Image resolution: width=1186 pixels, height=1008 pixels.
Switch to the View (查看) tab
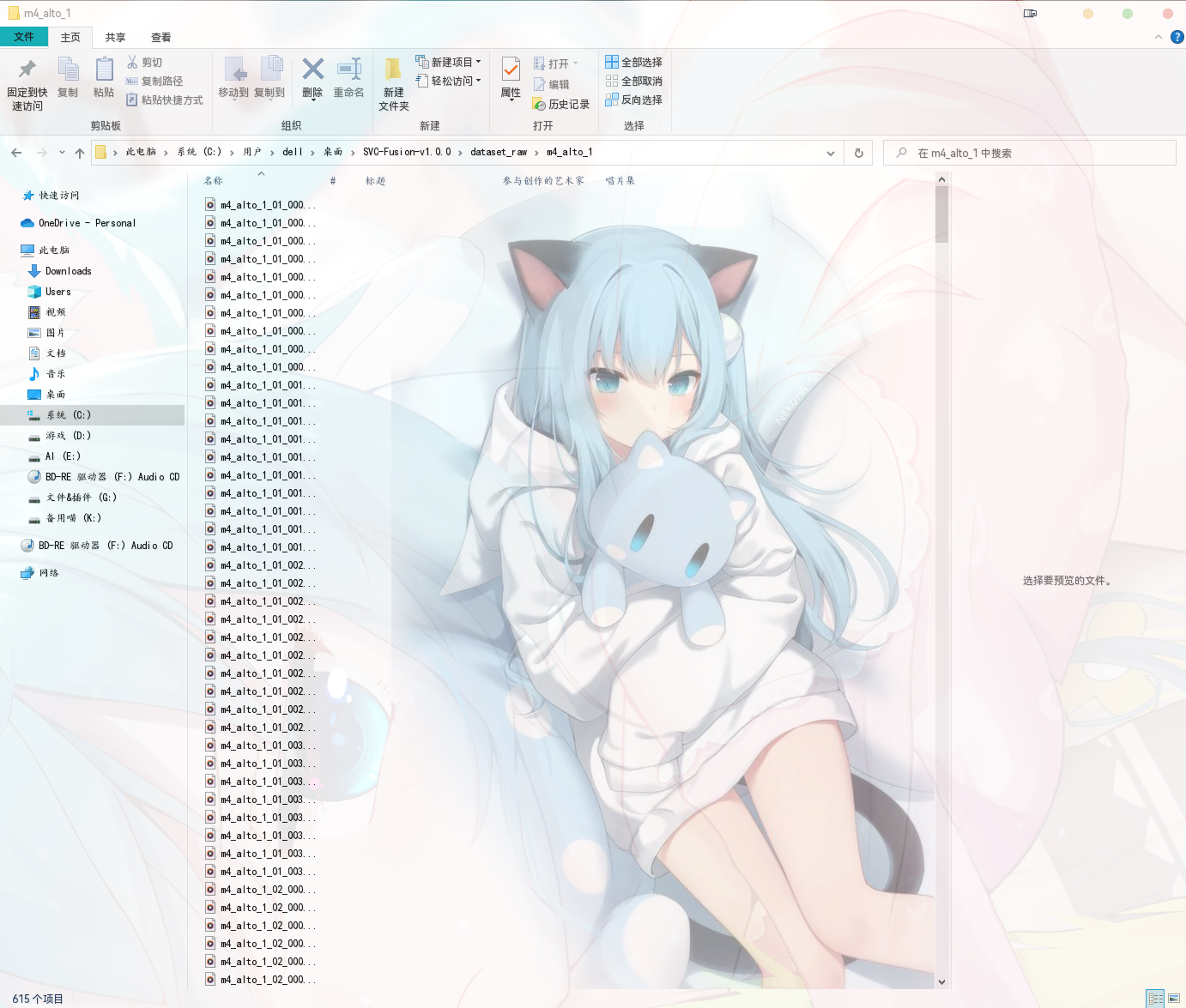(x=160, y=37)
